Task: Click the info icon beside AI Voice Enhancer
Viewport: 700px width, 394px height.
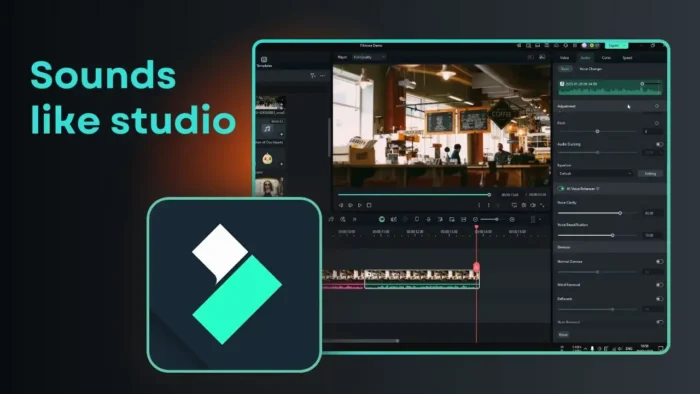Action: [598, 189]
